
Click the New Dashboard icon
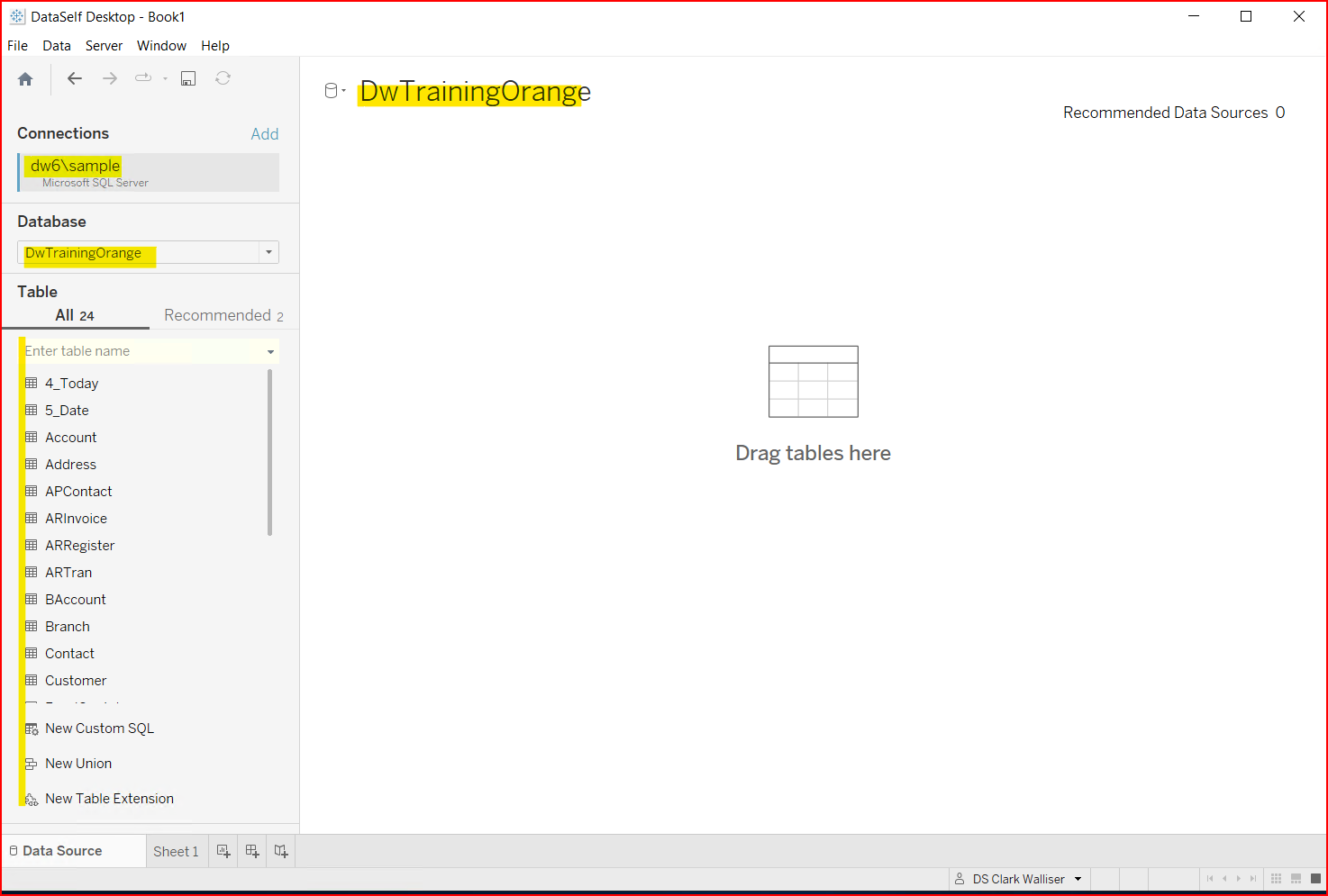pyautogui.click(x=252, y=851)
